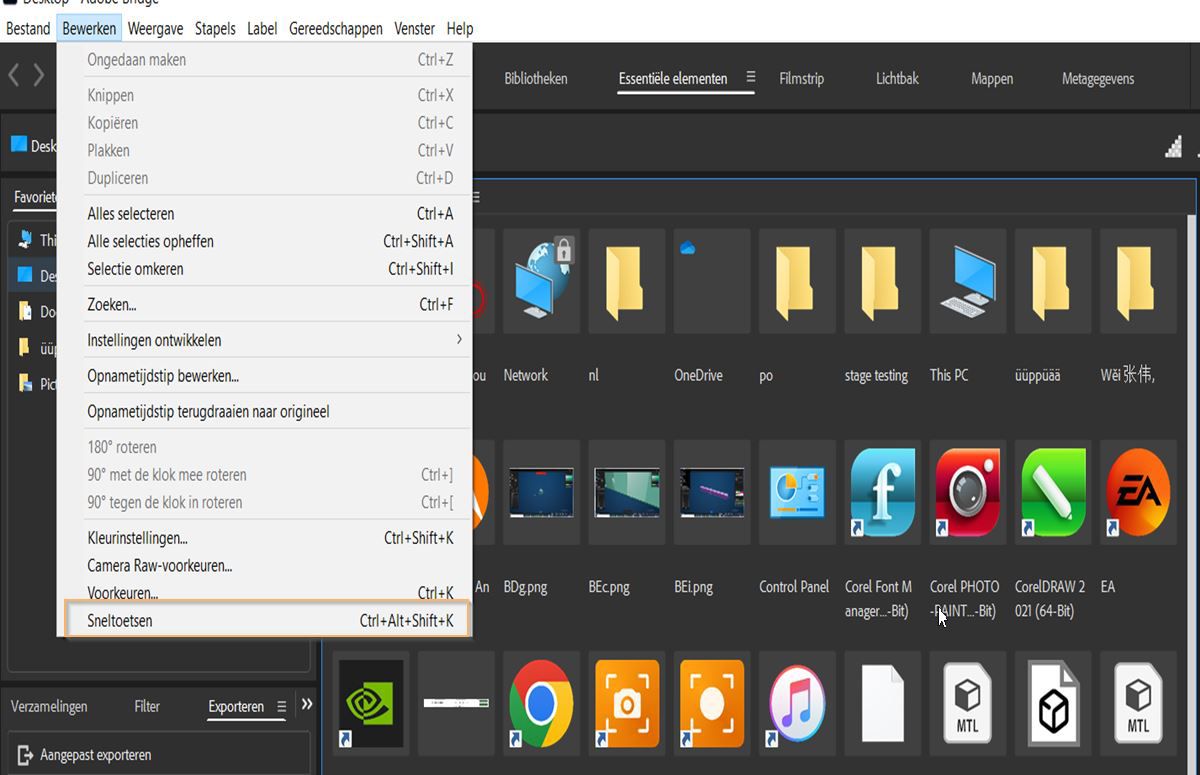Click This PC icon in Favorieten panel

point(25,240)
